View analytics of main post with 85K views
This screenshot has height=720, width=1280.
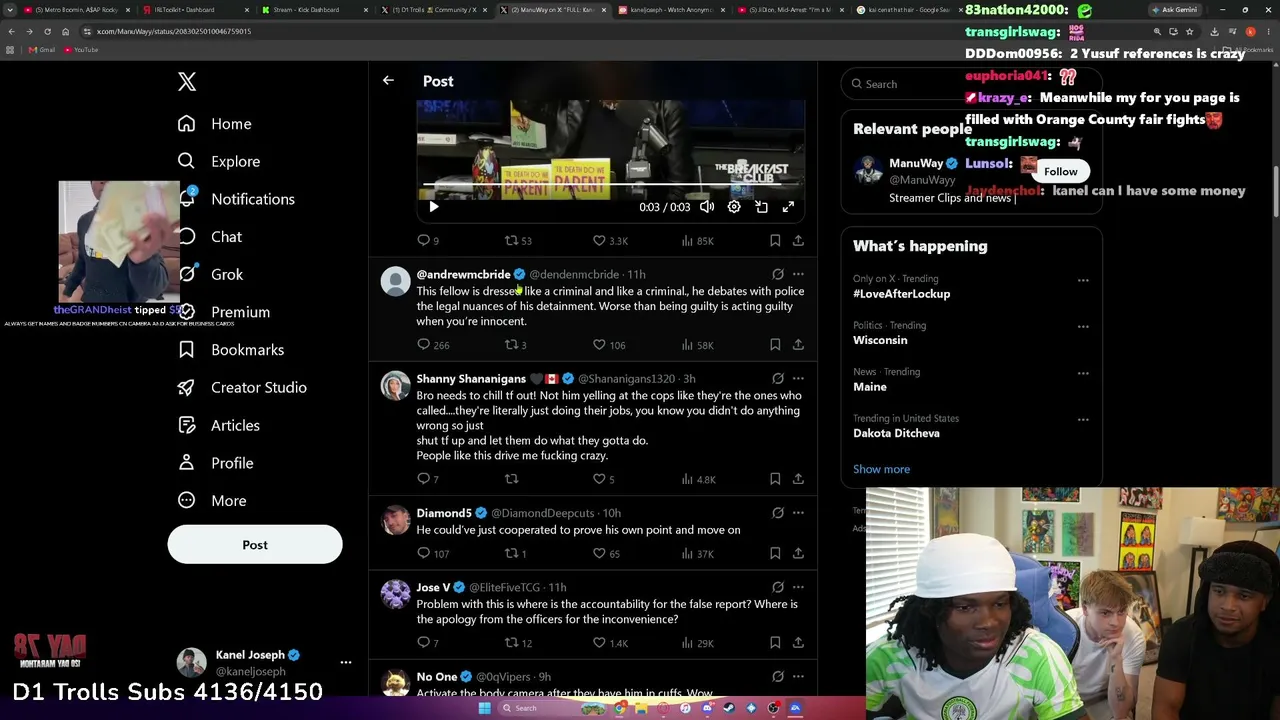click(697, 241)
